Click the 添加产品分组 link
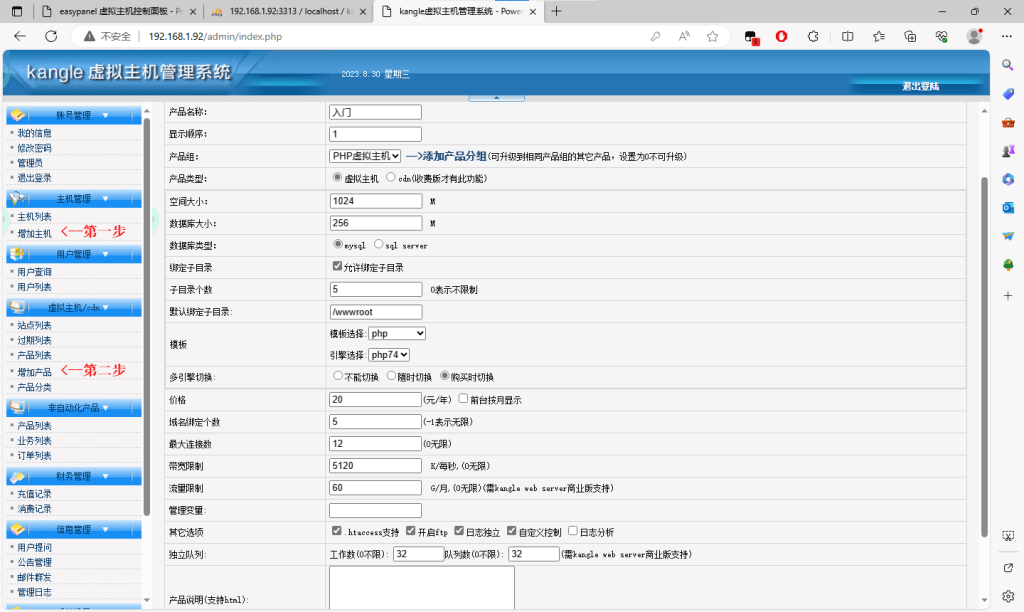Viewport: 1024px width, 612px height. tap(446, 156)
